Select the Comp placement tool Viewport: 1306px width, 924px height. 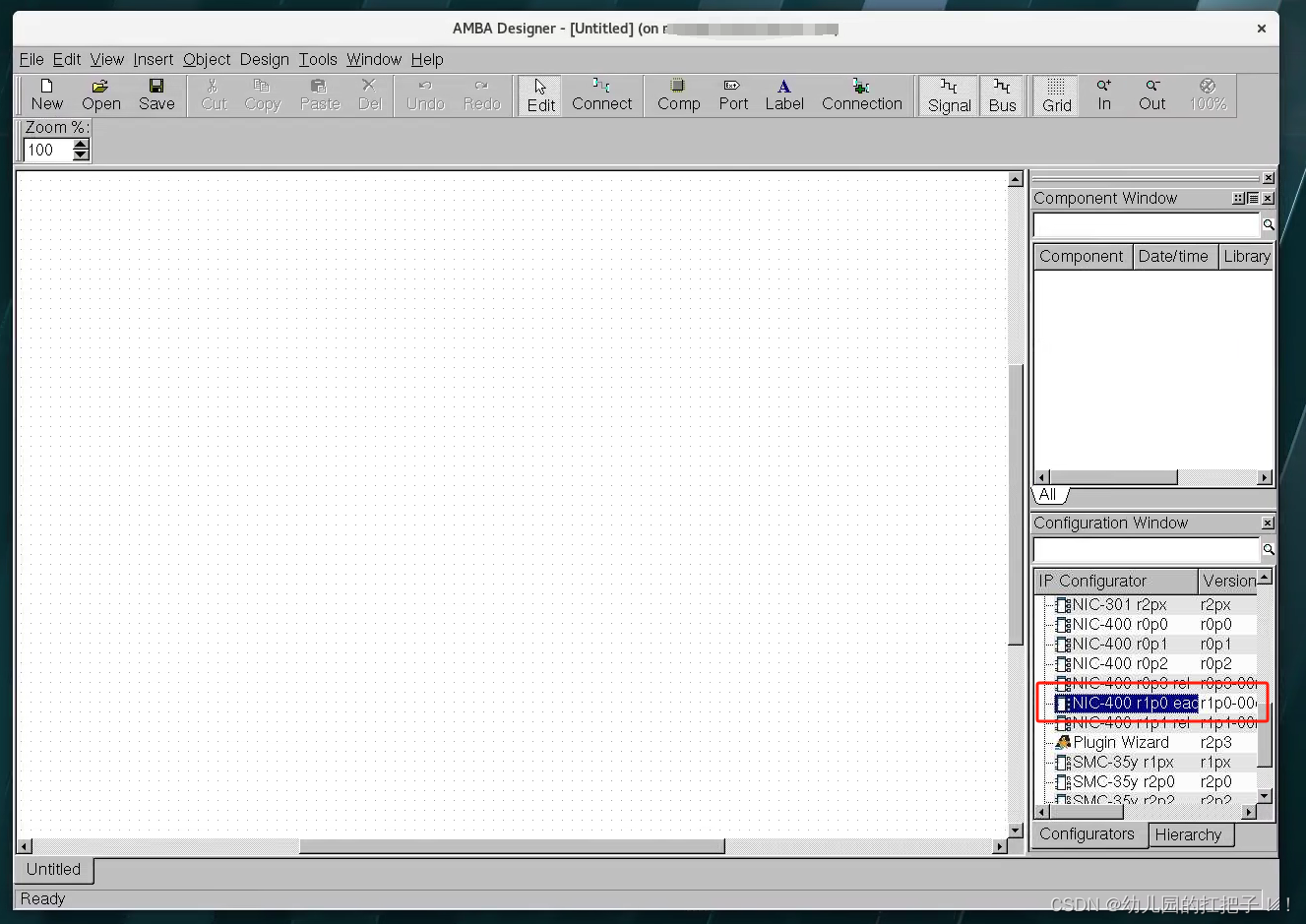pos(677,94)
